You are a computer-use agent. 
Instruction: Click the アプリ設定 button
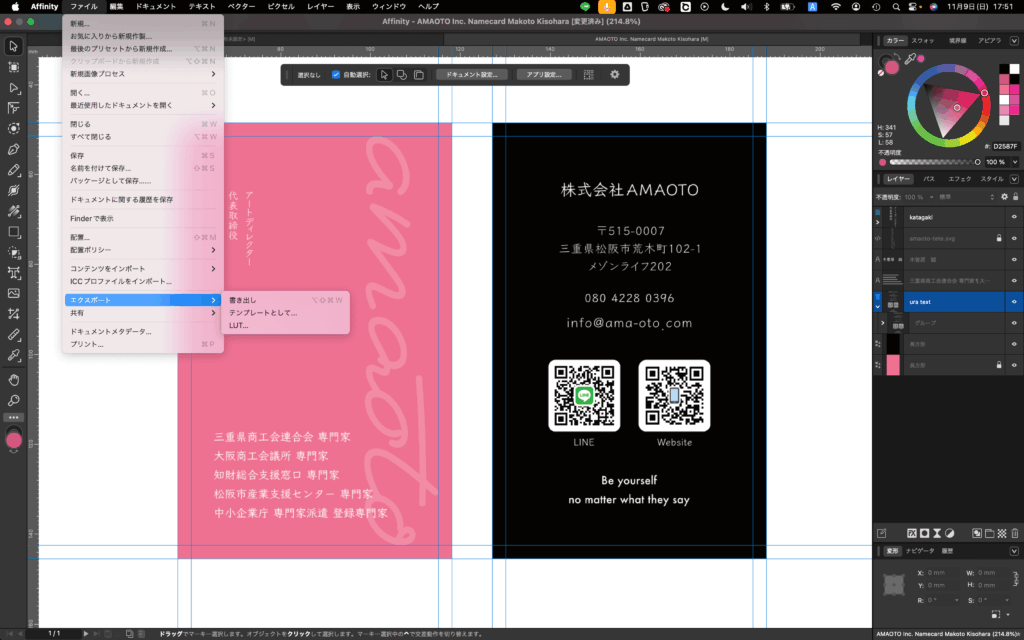(544, 74)
